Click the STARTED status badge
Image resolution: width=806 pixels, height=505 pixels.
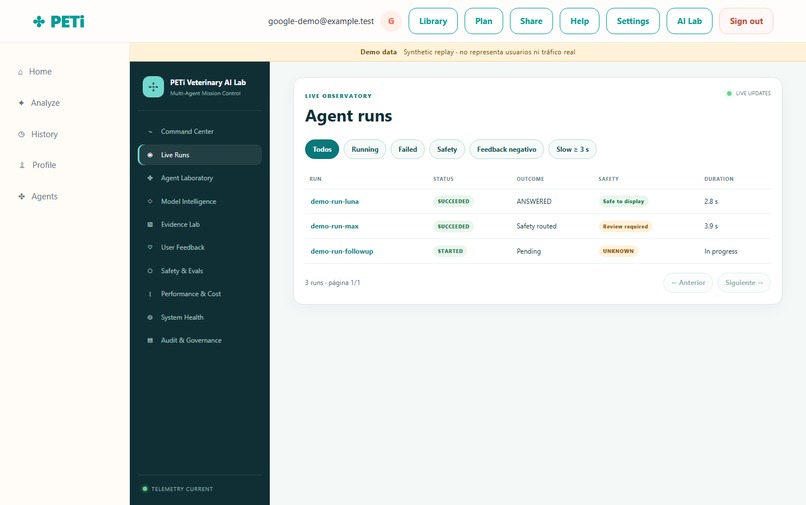coord(450,251)
